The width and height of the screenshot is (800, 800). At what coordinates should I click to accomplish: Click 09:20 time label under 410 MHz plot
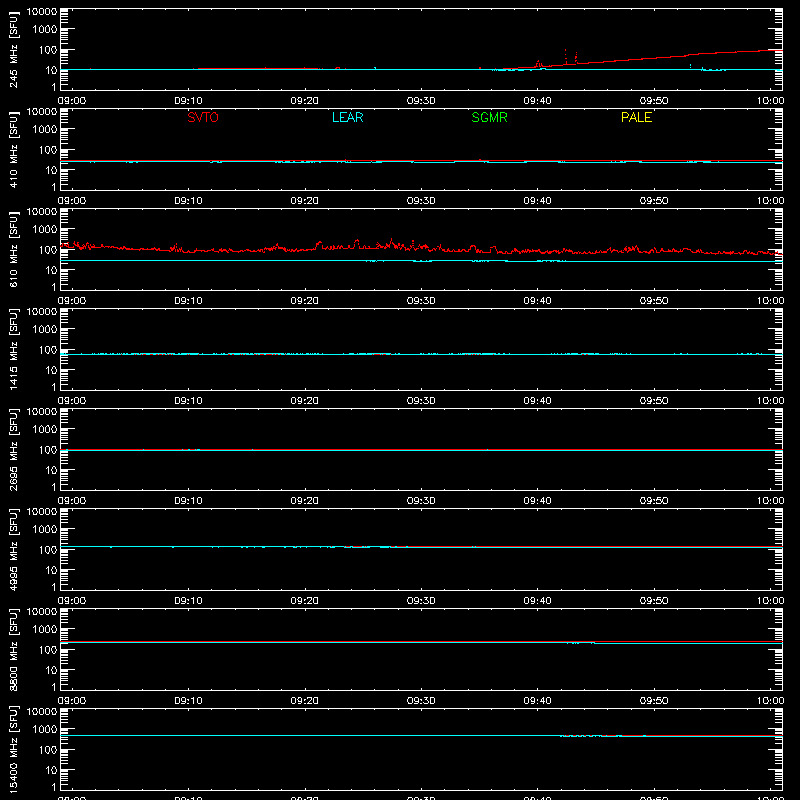click(x=305, y=201)
